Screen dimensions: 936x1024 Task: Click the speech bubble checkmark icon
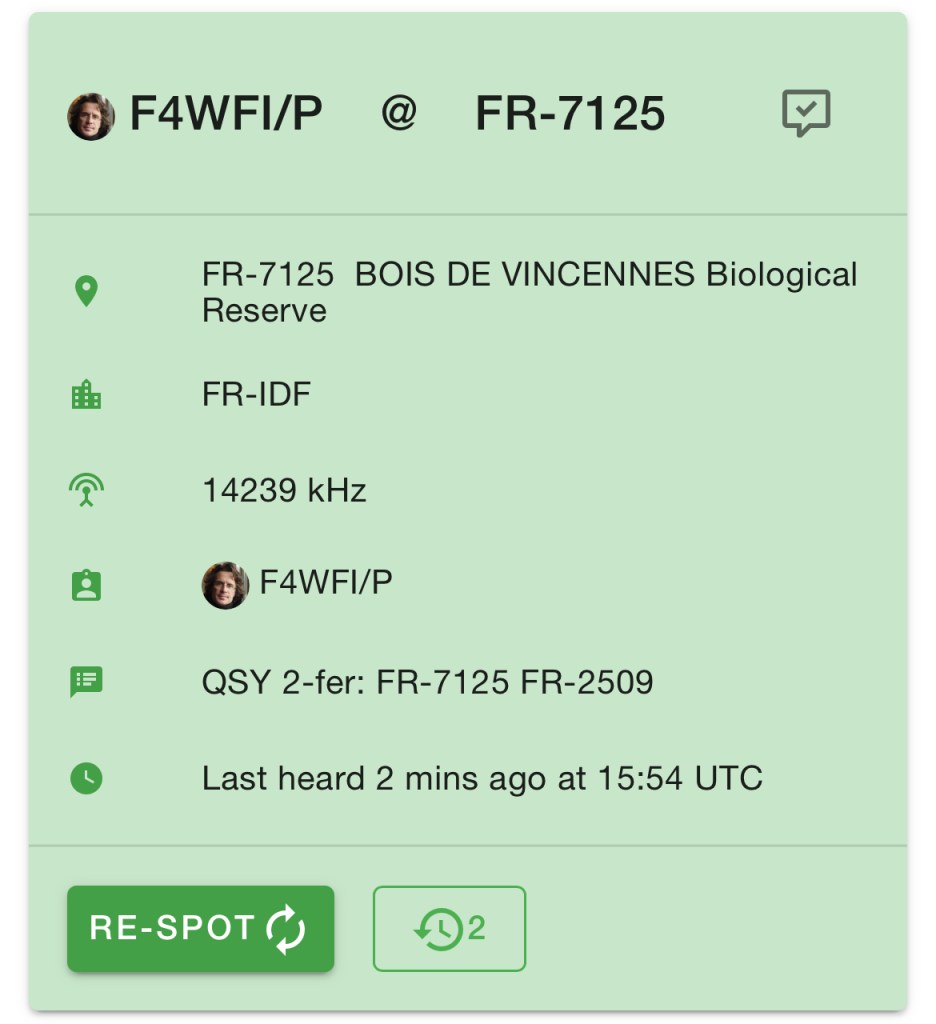805,113
